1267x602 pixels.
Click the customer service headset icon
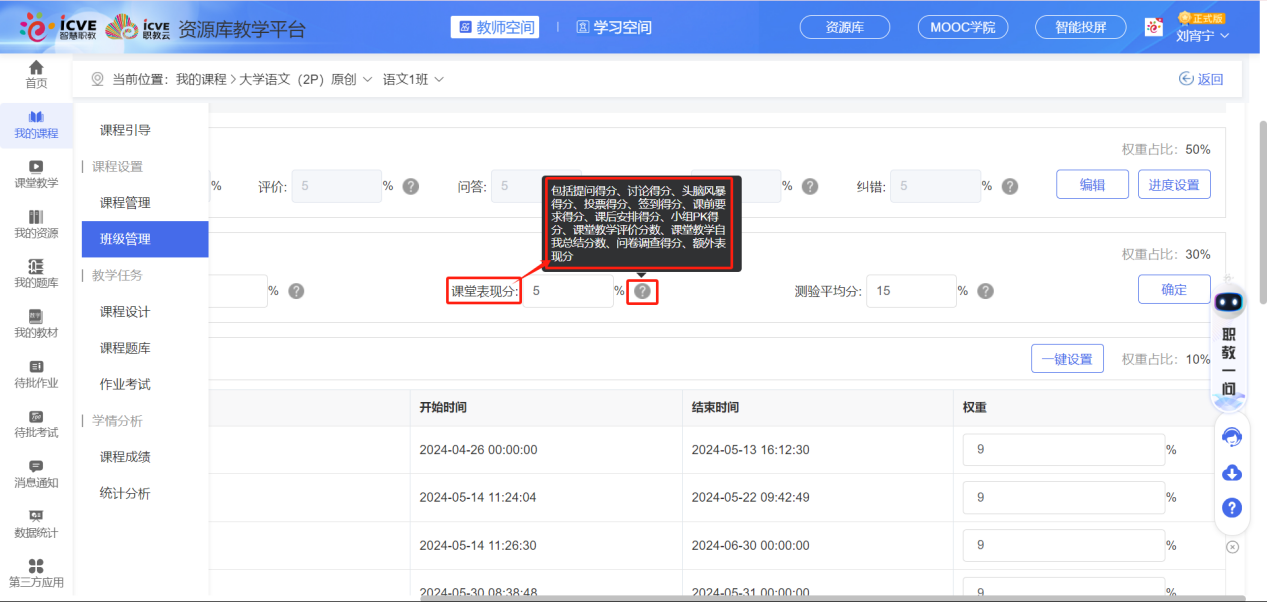(1232, 437)
